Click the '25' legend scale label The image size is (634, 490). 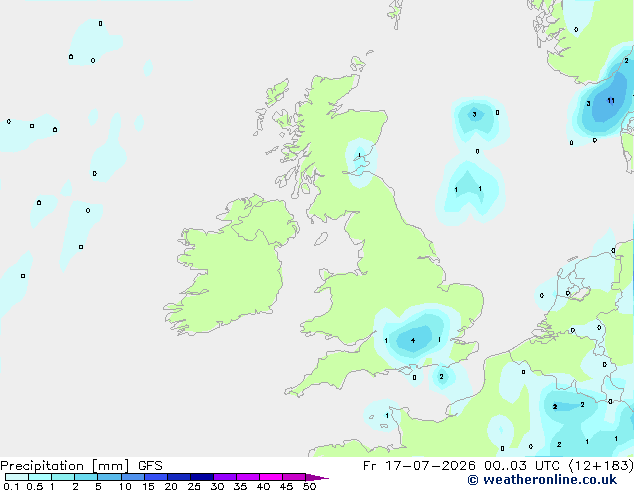coord(194,486)
